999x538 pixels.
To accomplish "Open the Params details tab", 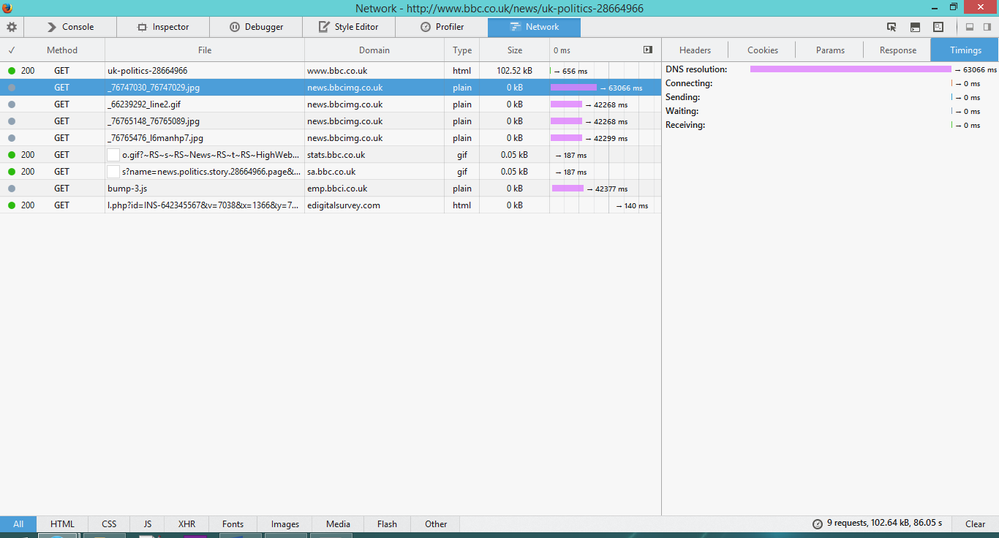I will pos(830,50).
